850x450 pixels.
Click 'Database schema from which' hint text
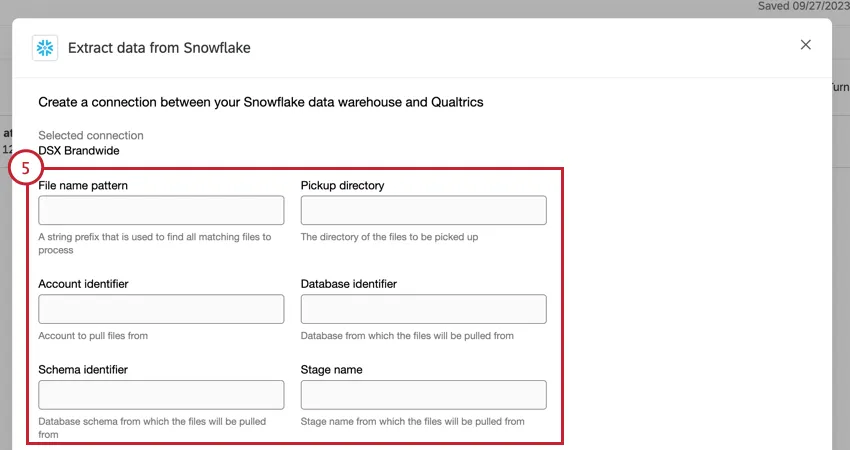pyautogui.click(x=152, y=428)
